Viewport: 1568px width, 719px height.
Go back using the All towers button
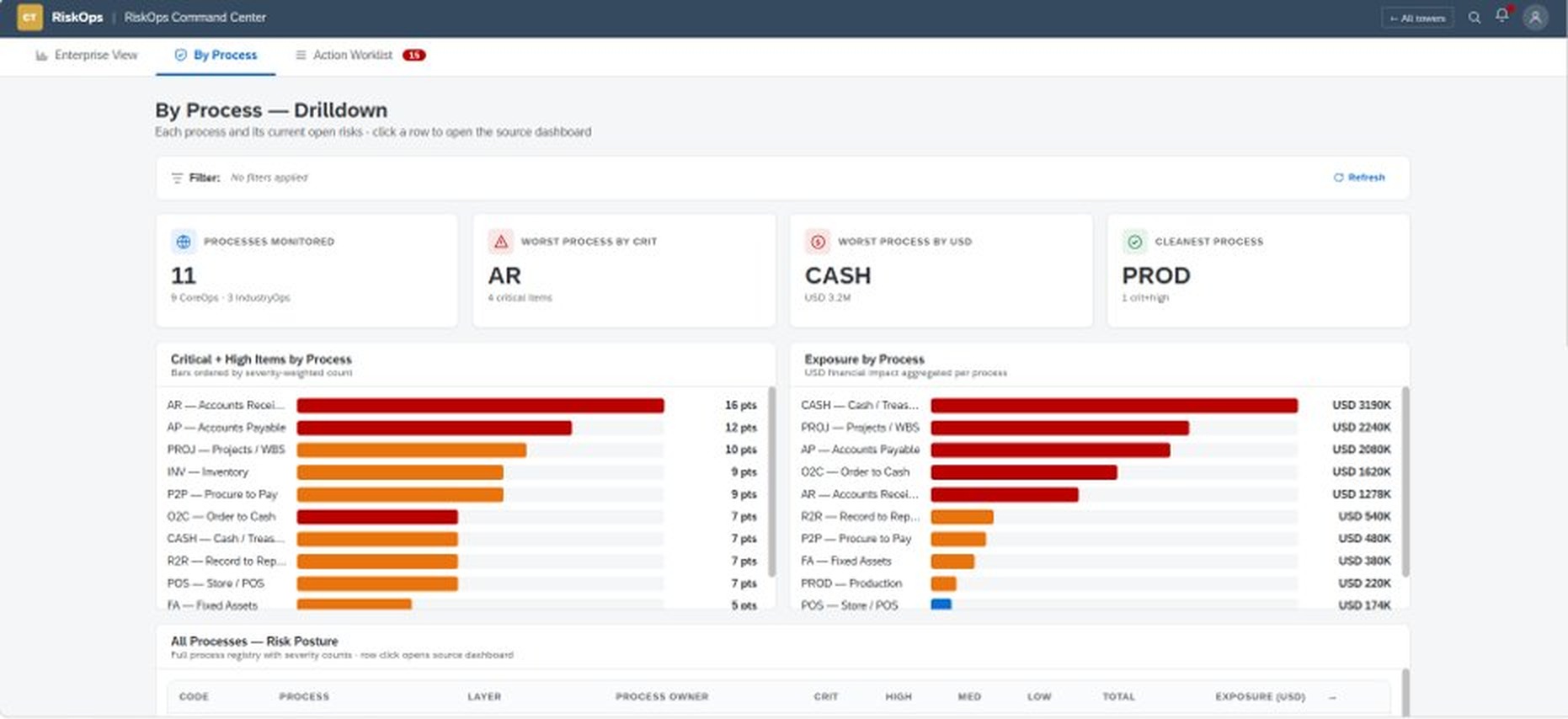pos(1417,18)
